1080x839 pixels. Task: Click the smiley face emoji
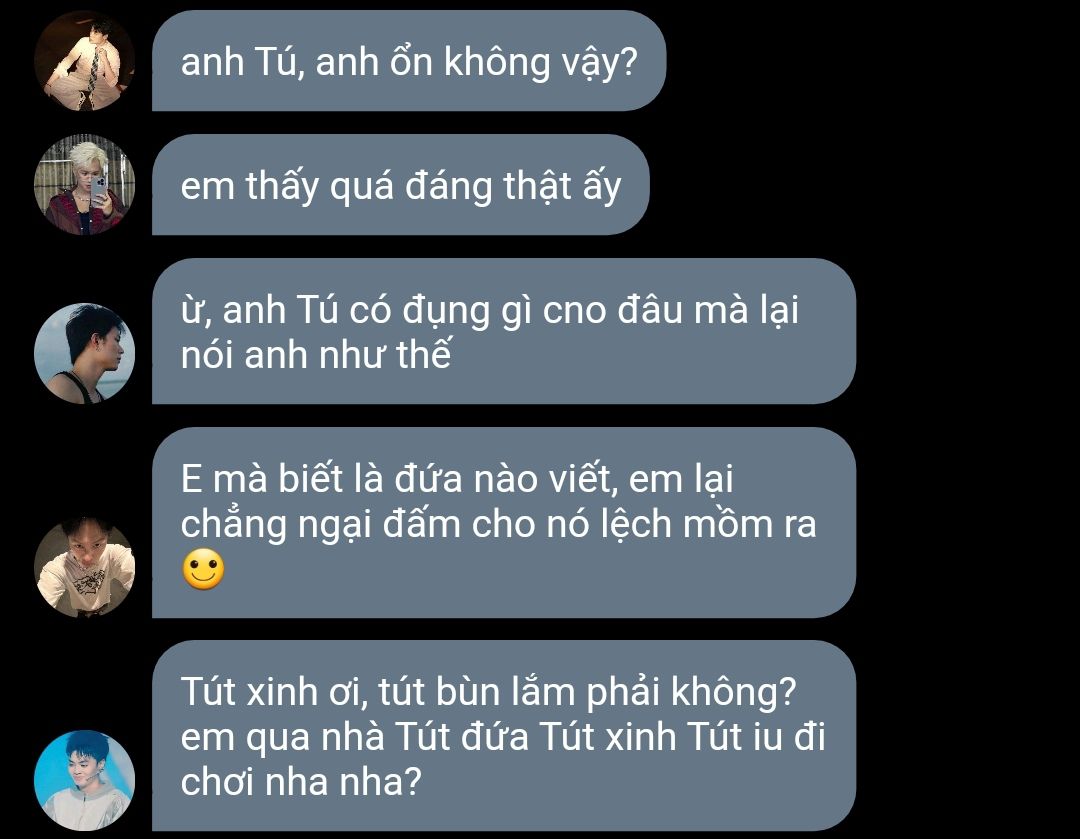[203, 570]
